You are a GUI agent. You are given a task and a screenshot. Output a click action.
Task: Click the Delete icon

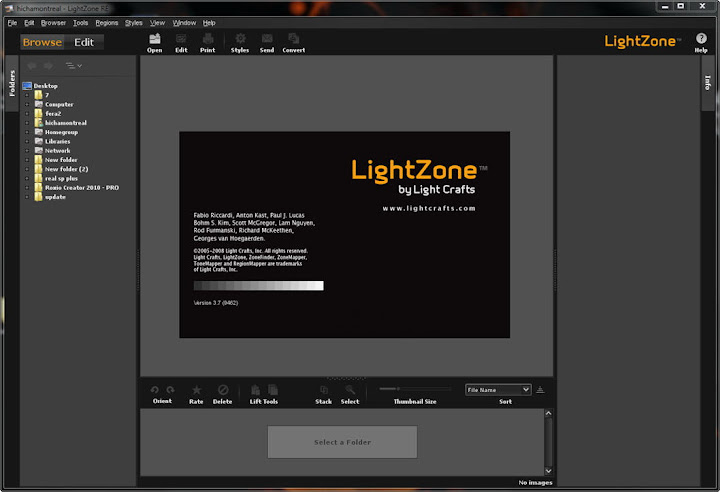(x=223, y=390)
